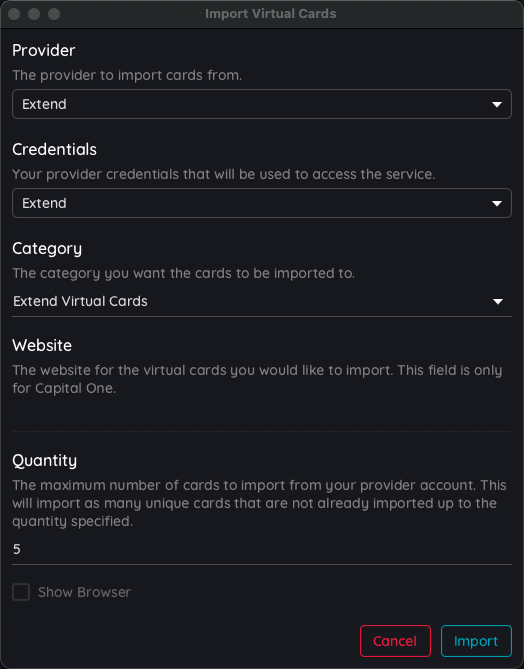Open the Provider dropdown showing Extend

tap(262, 104)
